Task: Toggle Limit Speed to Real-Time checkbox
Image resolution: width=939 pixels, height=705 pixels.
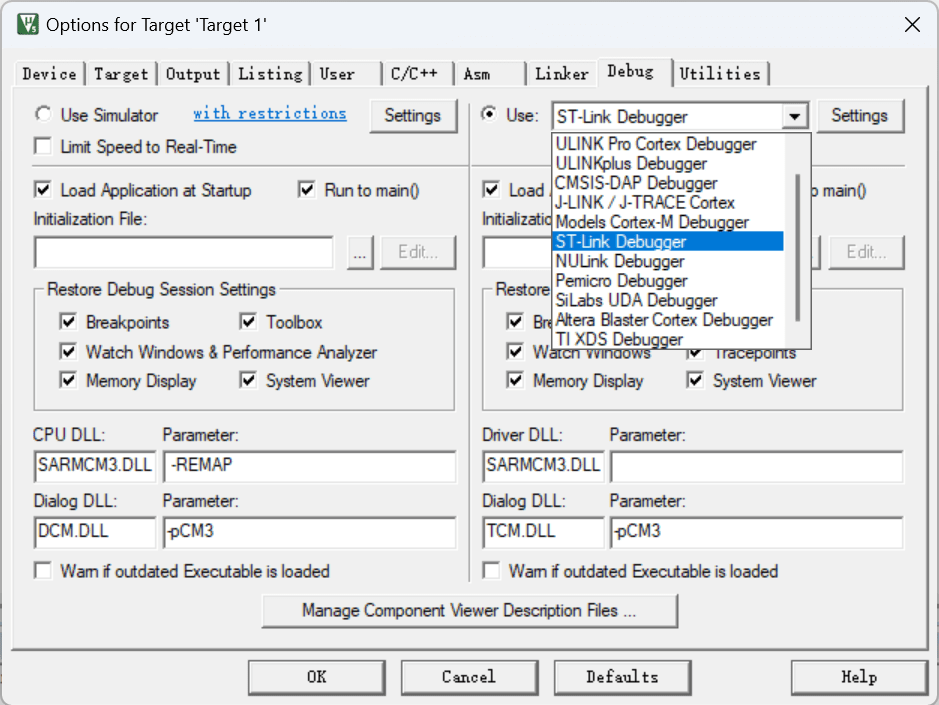Action: point(43,146)
